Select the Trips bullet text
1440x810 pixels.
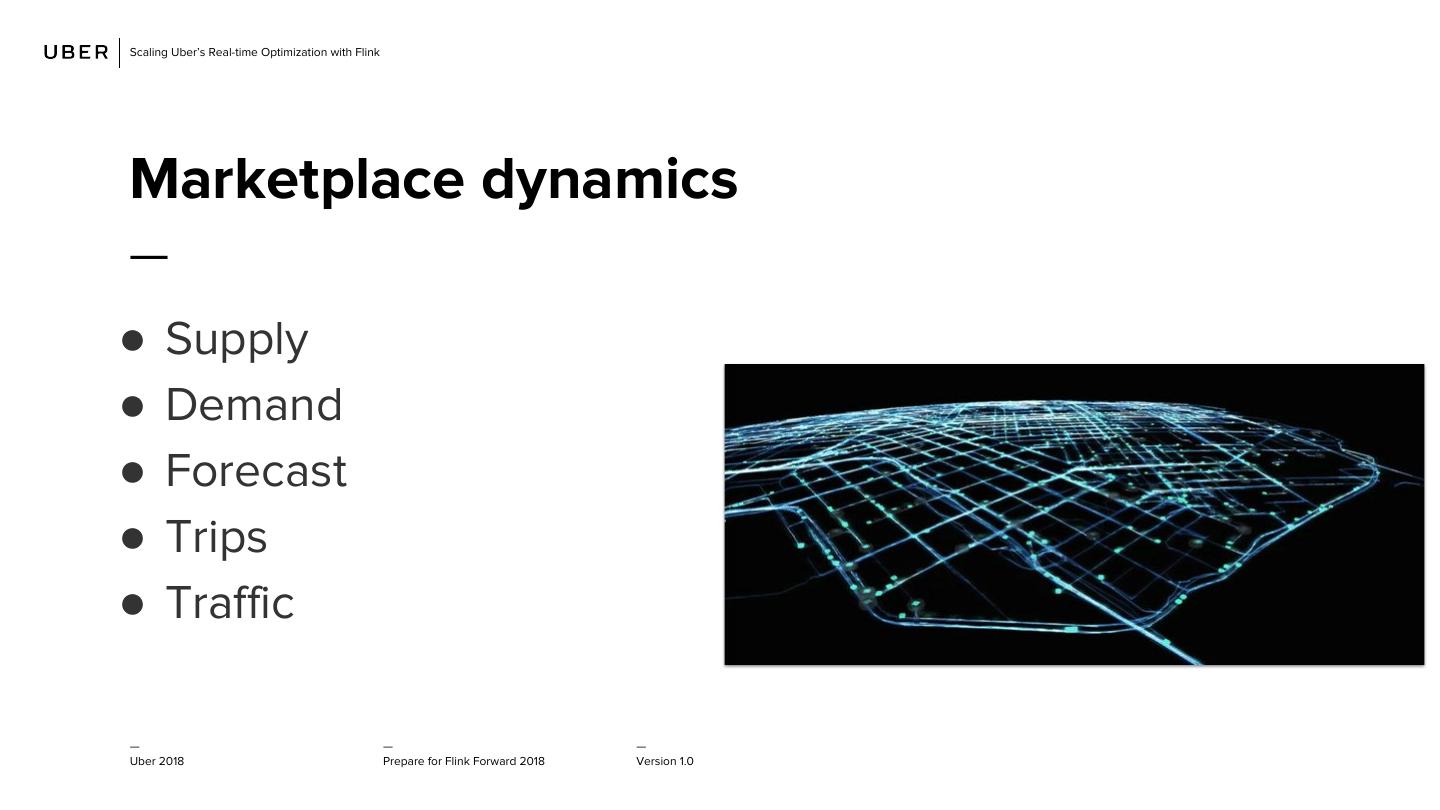tap(216, 537)
